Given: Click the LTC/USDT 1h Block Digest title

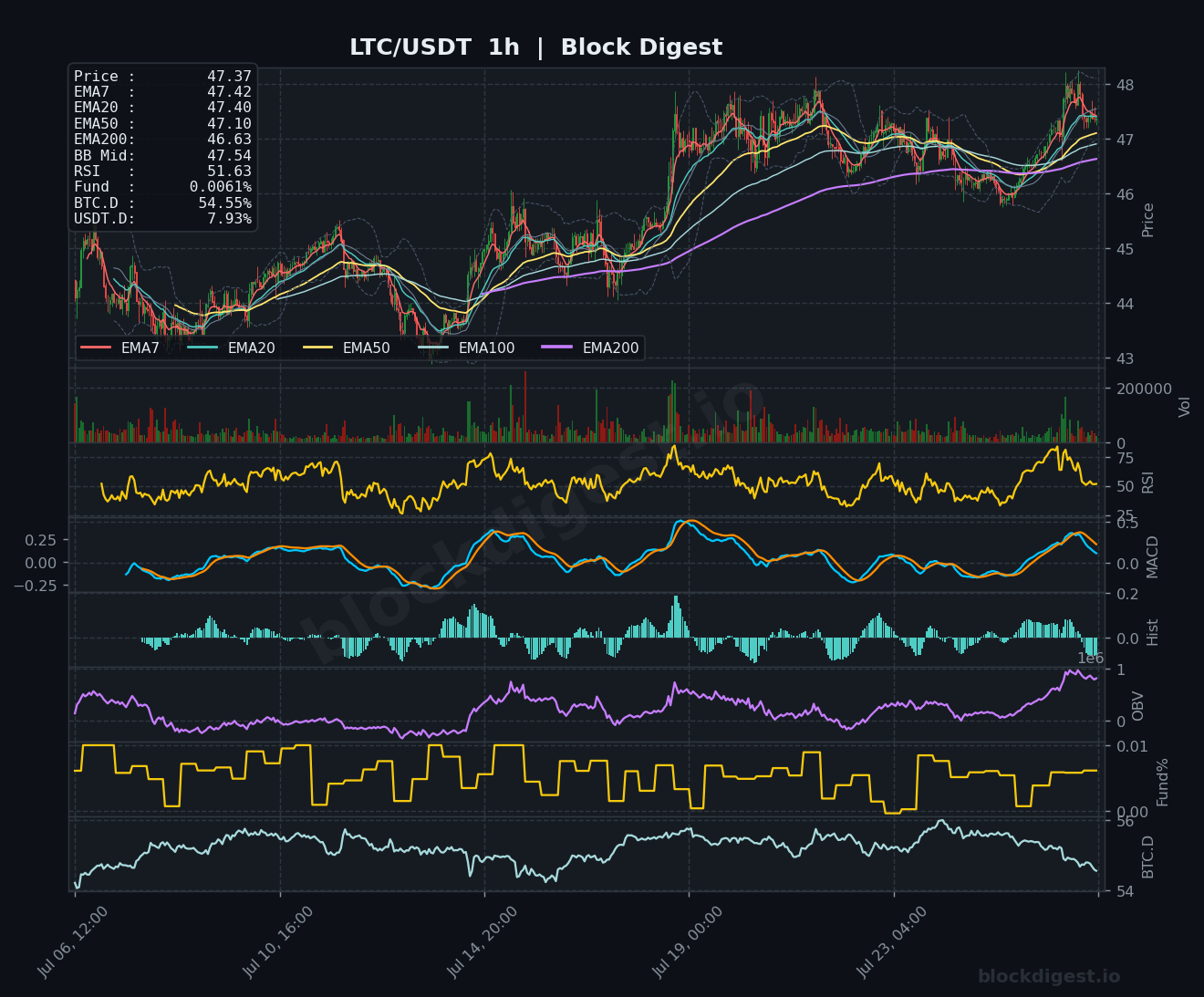Looking at the screenshot, I should [x=535, y=47].
